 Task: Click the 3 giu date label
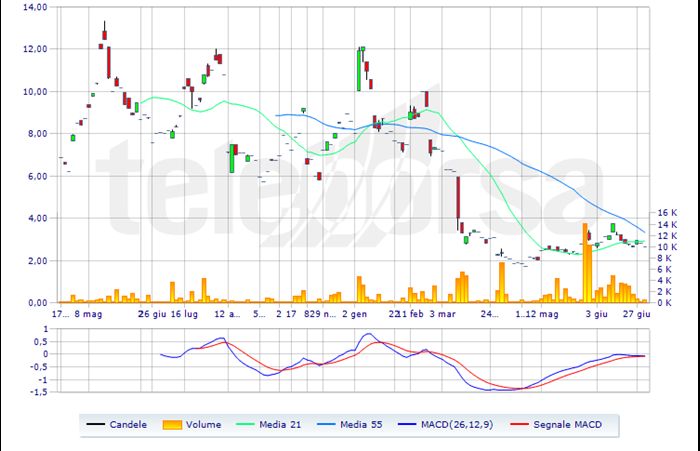click(596, 314)
